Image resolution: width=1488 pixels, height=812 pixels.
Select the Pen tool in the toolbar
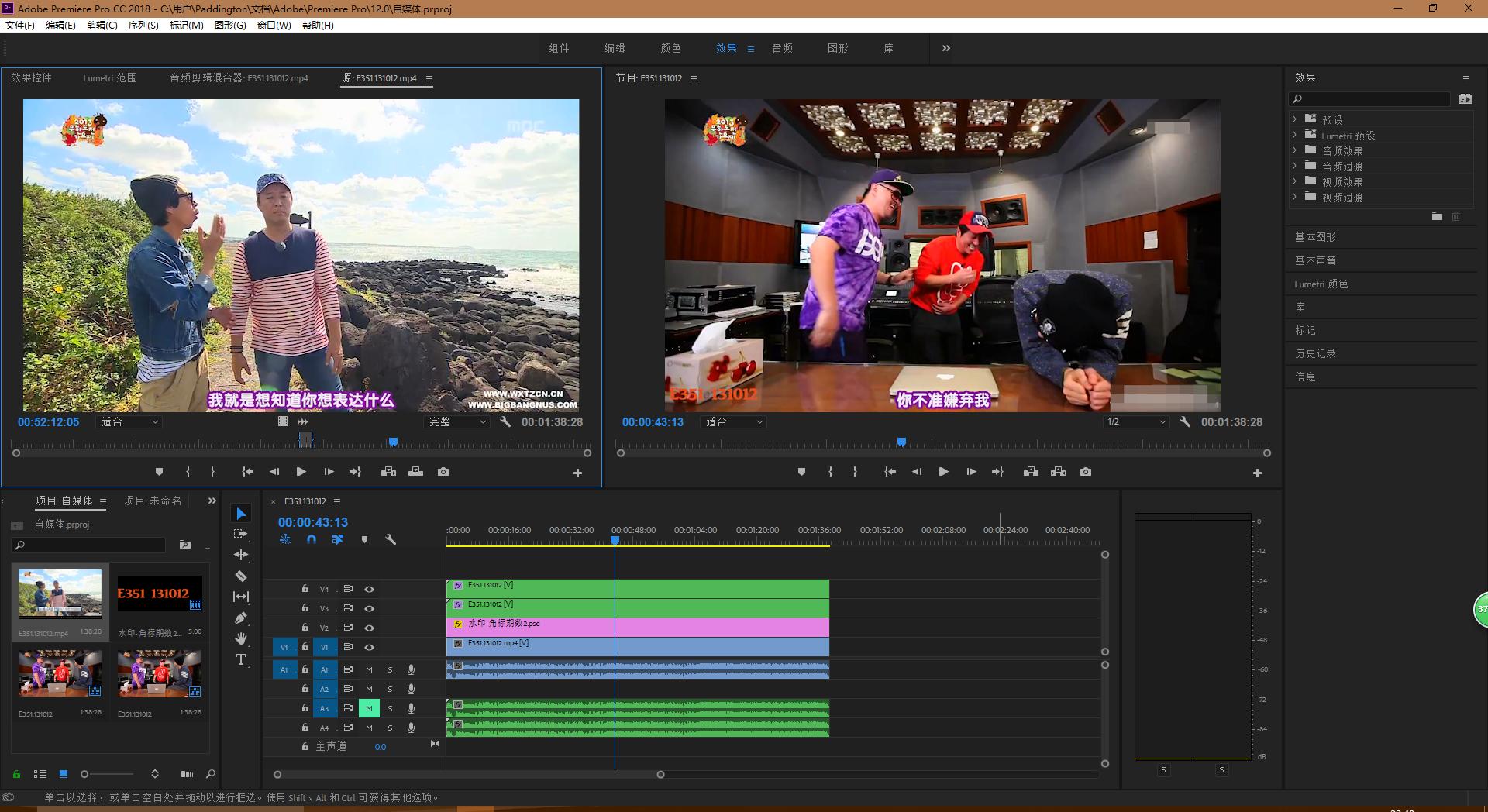(x=241, y=618)
